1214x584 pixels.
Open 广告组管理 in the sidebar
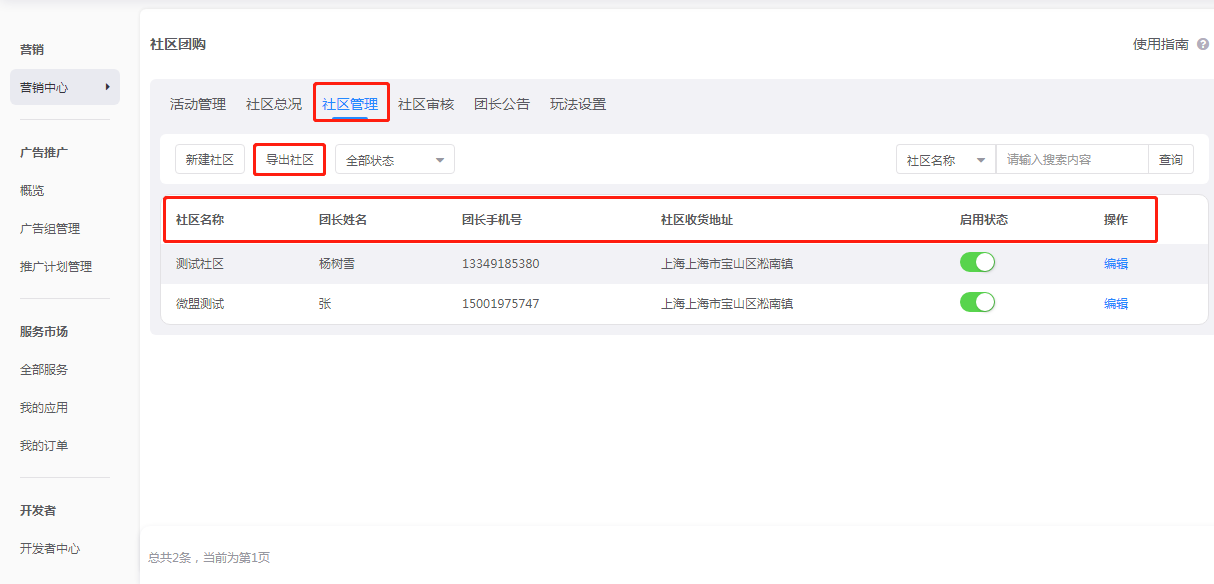point(50,228)
